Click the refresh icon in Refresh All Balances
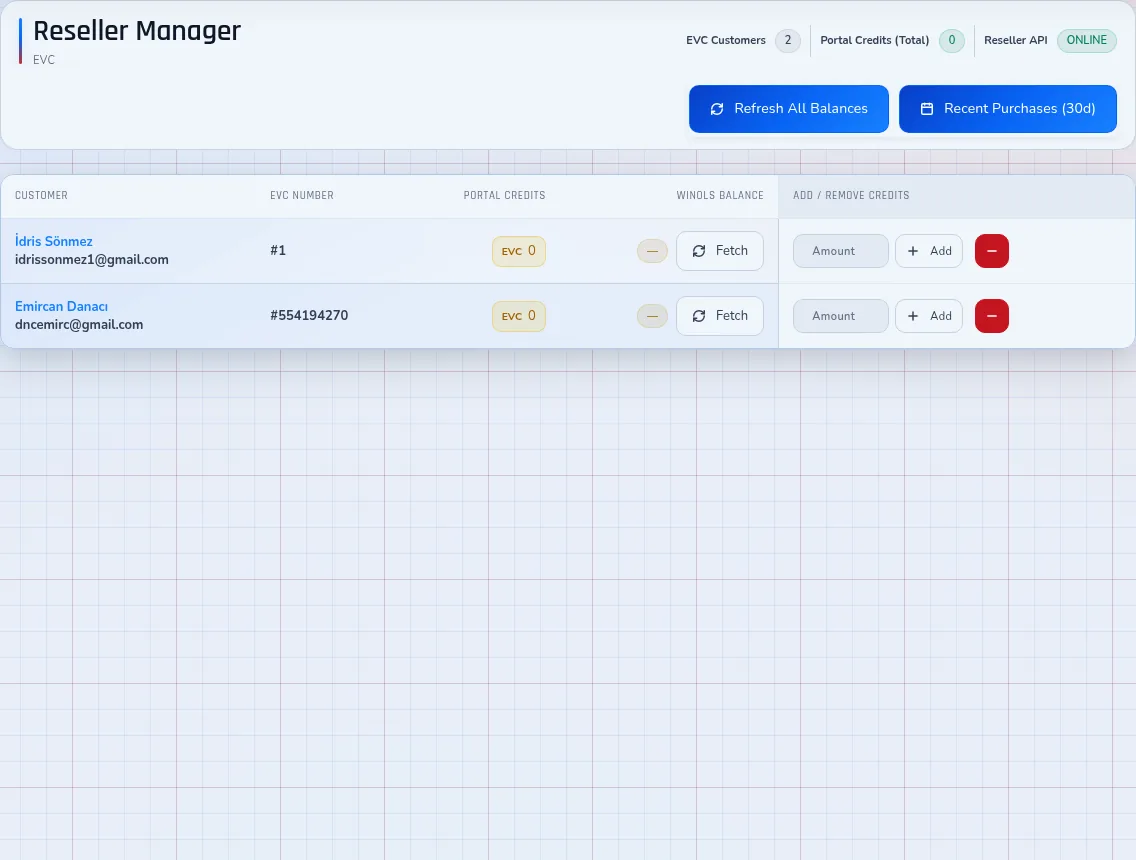Viewport: 1136px width, 860px height. 717,109
